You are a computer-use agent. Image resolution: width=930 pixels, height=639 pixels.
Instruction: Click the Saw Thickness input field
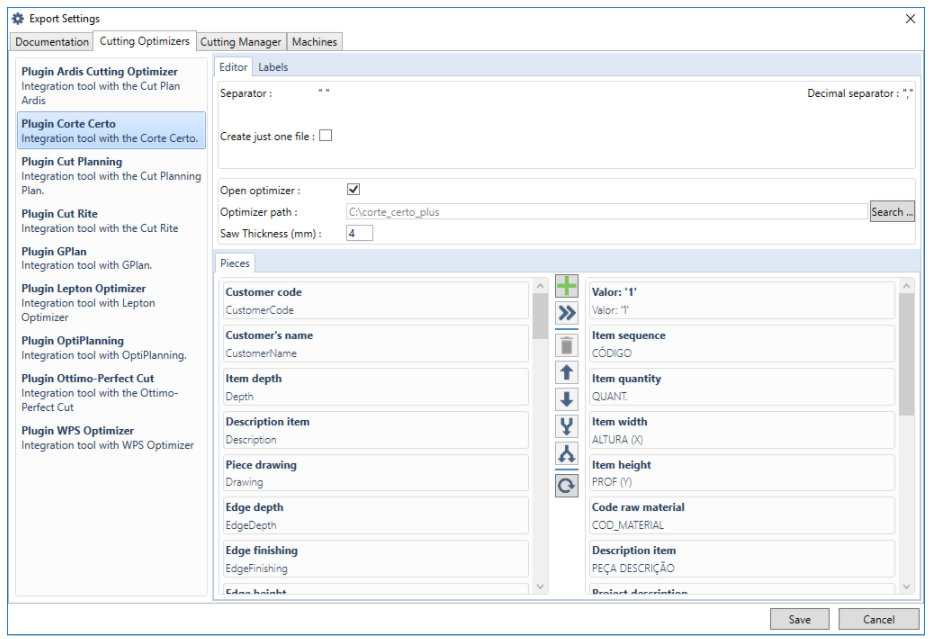click(359, 233)
